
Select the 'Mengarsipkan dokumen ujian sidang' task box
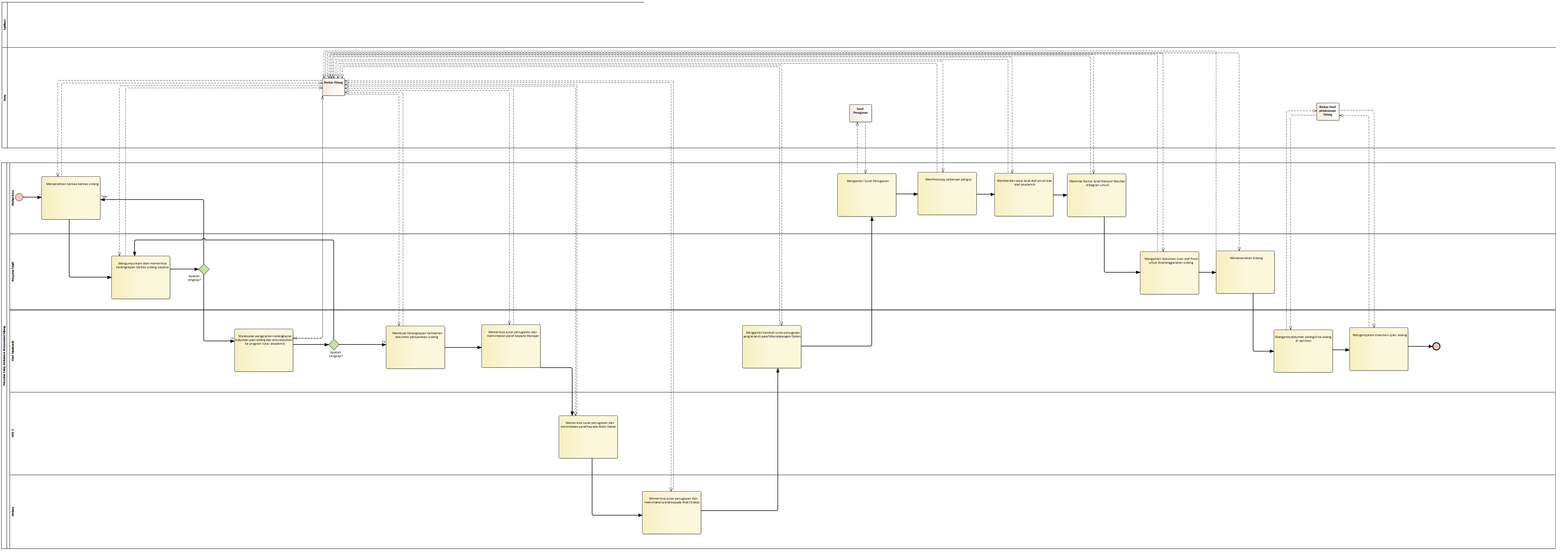click(x=1379, y=349)
